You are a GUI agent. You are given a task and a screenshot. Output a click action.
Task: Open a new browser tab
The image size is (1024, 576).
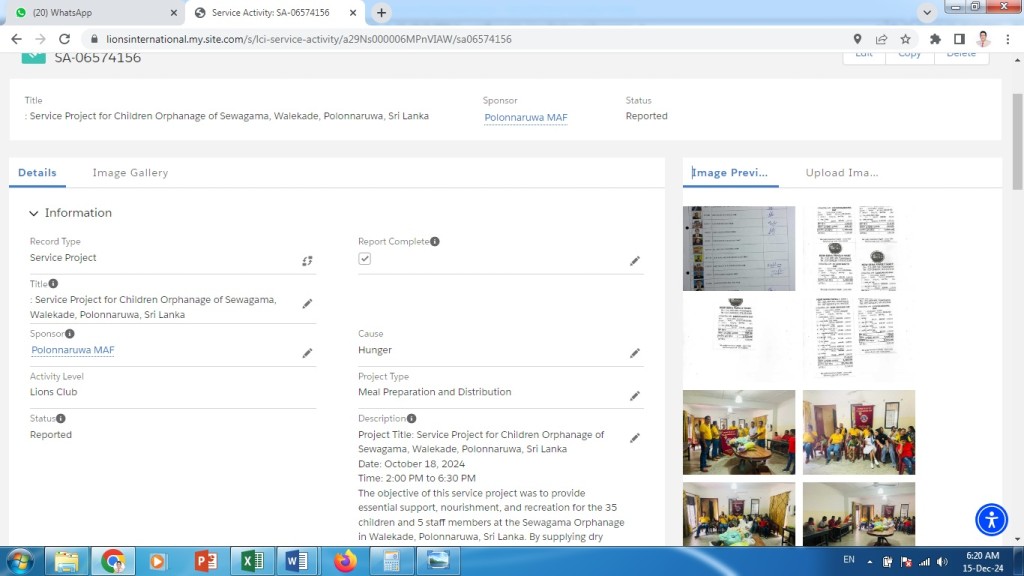point(381,12)
